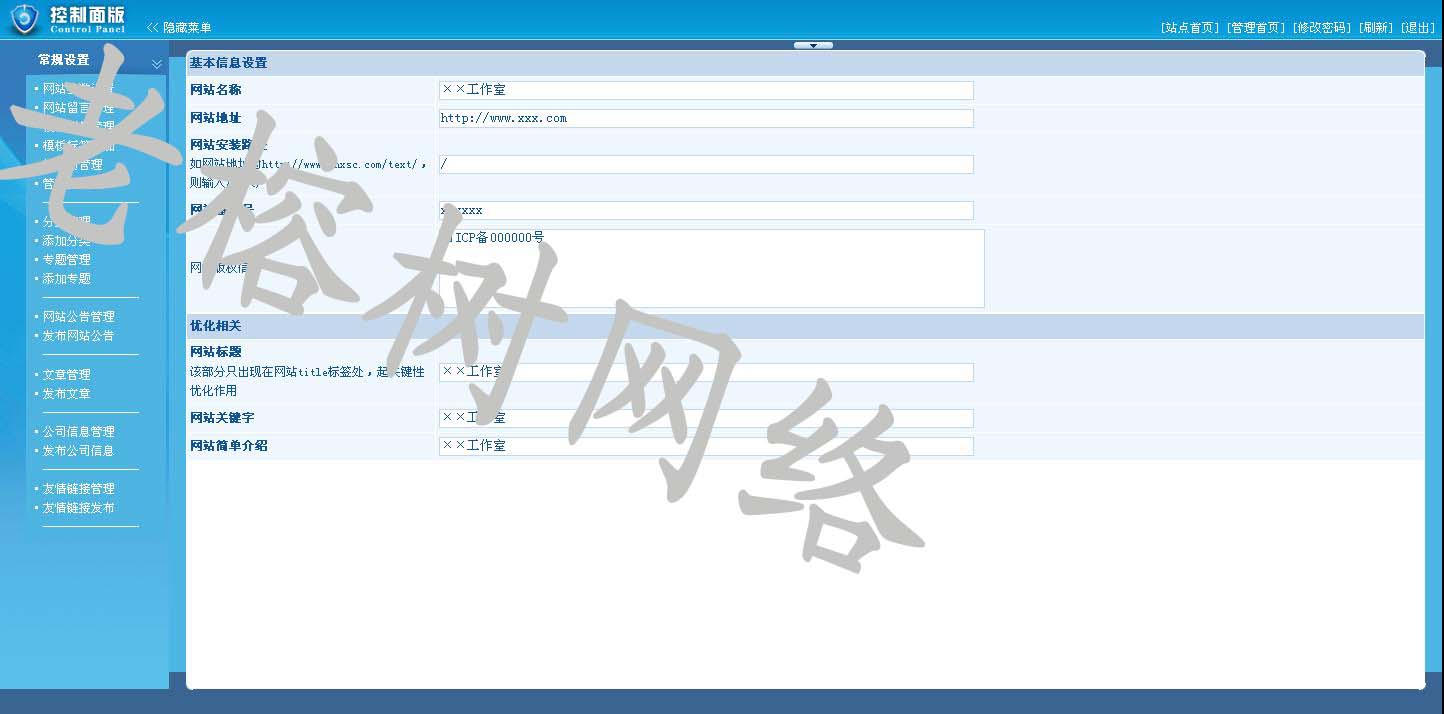Collapse the 常规设置 sidebar section chevron
1444x714 pixels.
point(157,63)
